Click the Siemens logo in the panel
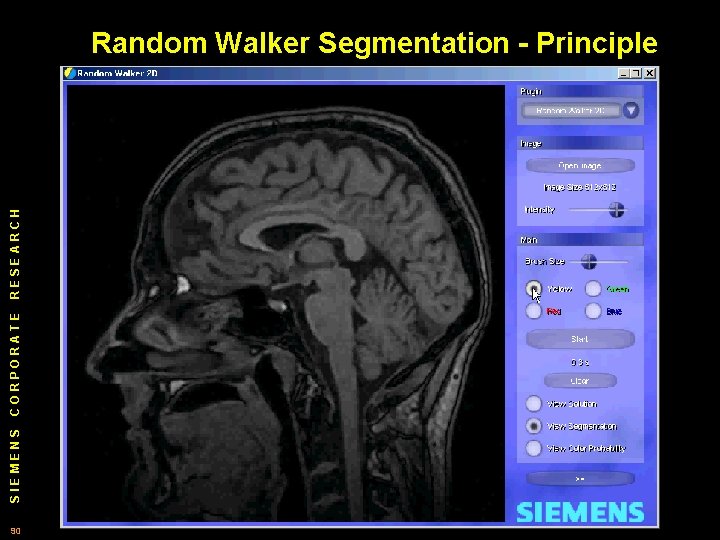 [580, 512]
